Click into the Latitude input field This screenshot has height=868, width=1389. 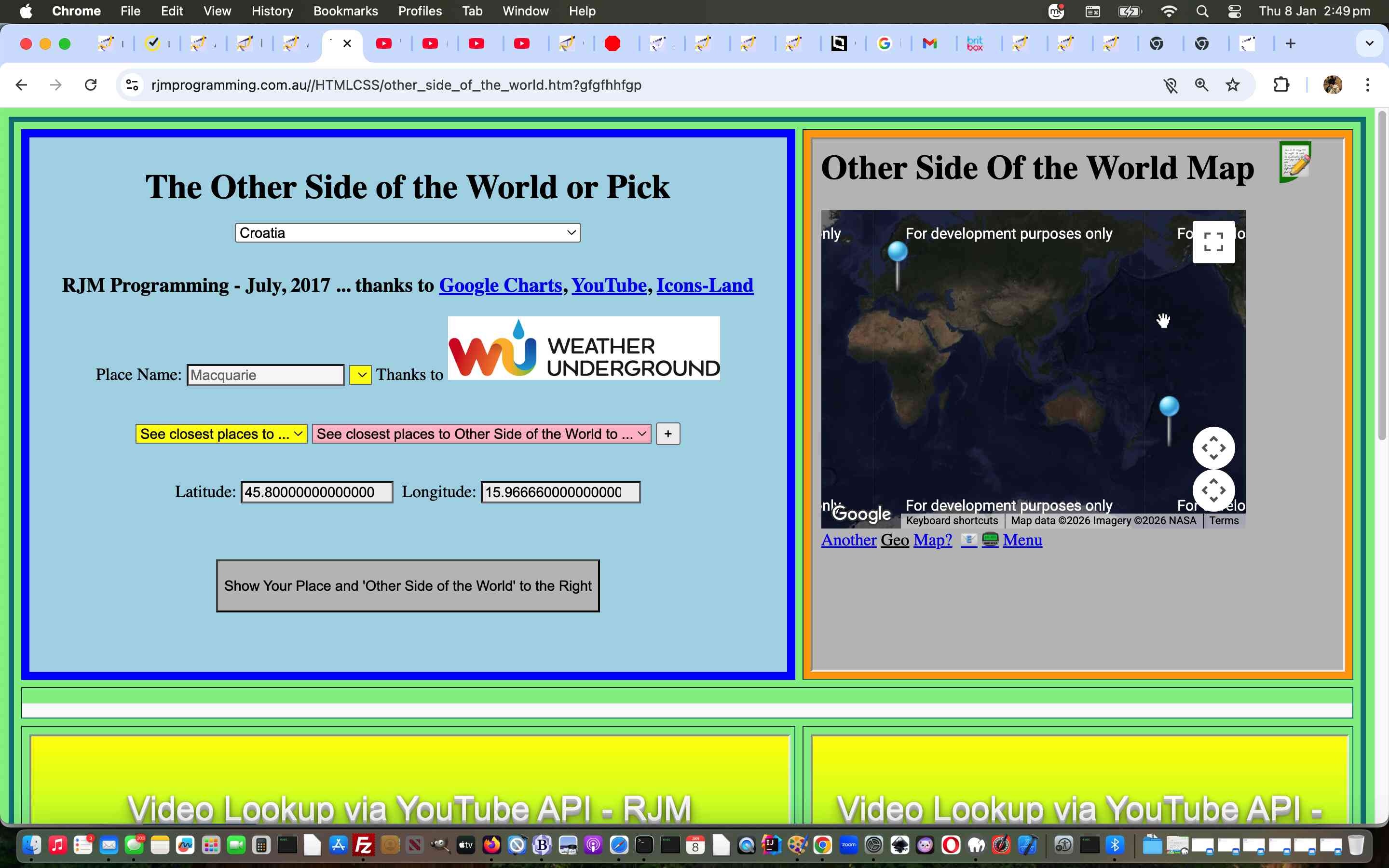pyautogui.click(x=316, y=492)
